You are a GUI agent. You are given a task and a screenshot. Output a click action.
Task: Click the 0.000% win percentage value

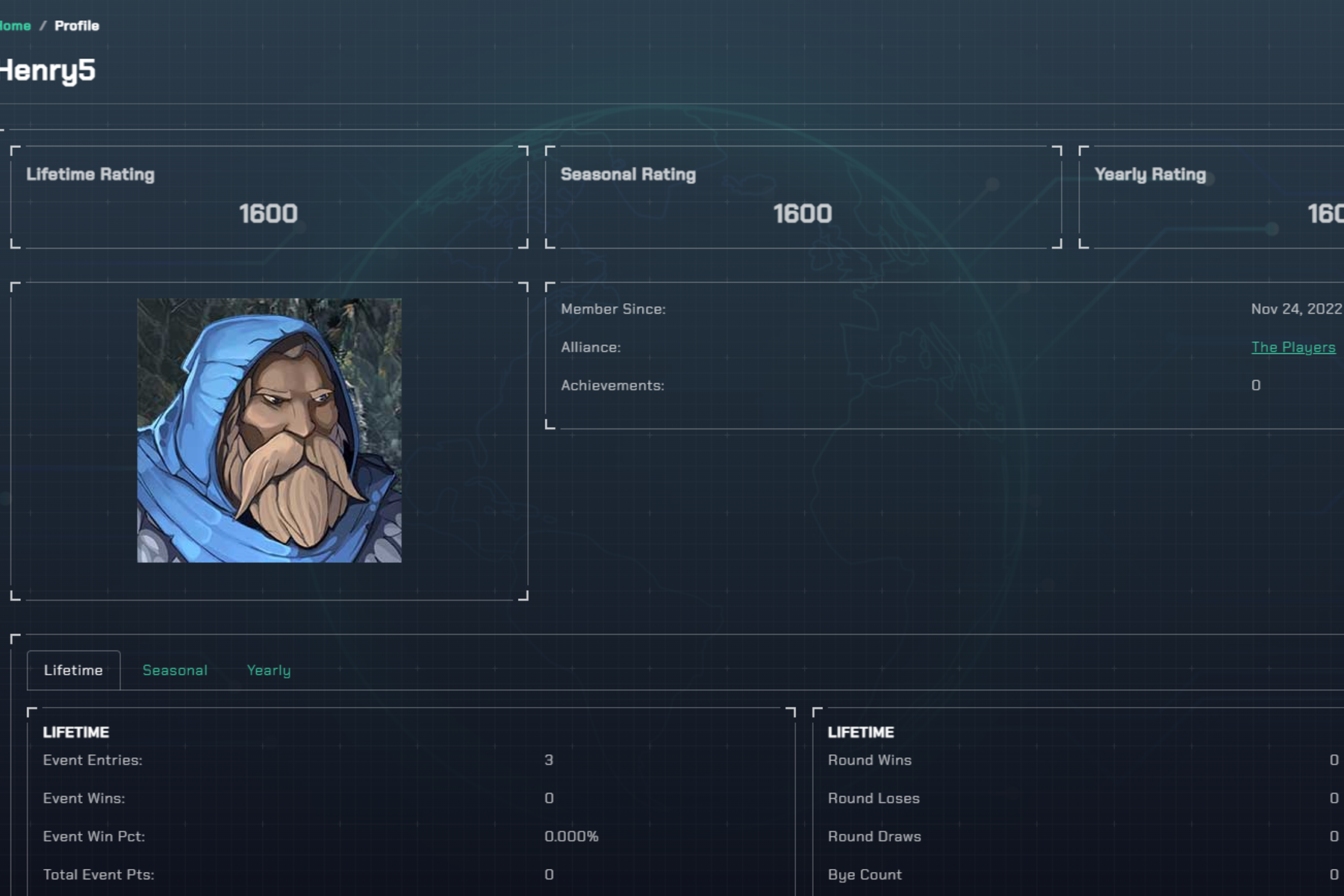pyautogui.click(x=571, y=836)
